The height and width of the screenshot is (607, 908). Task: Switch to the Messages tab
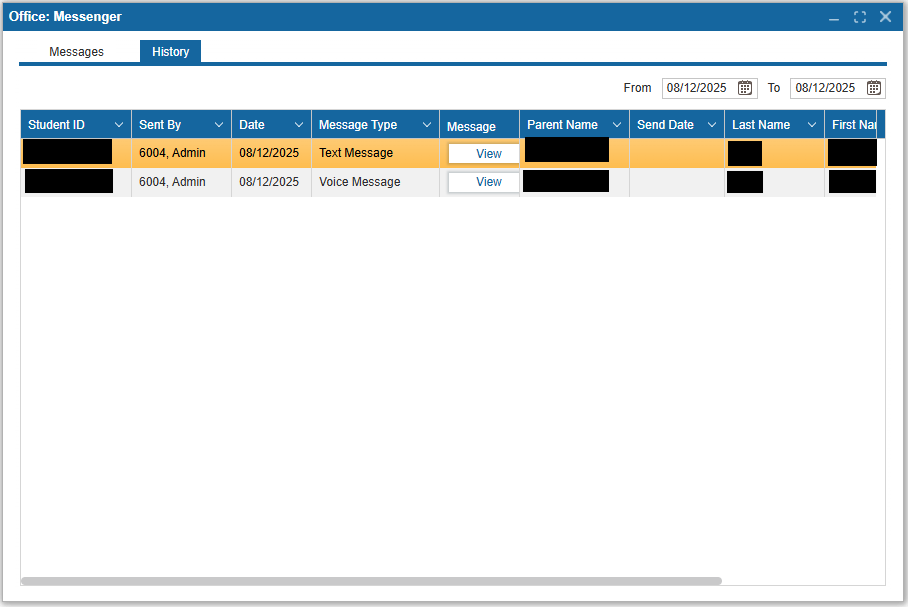point(77,52)
